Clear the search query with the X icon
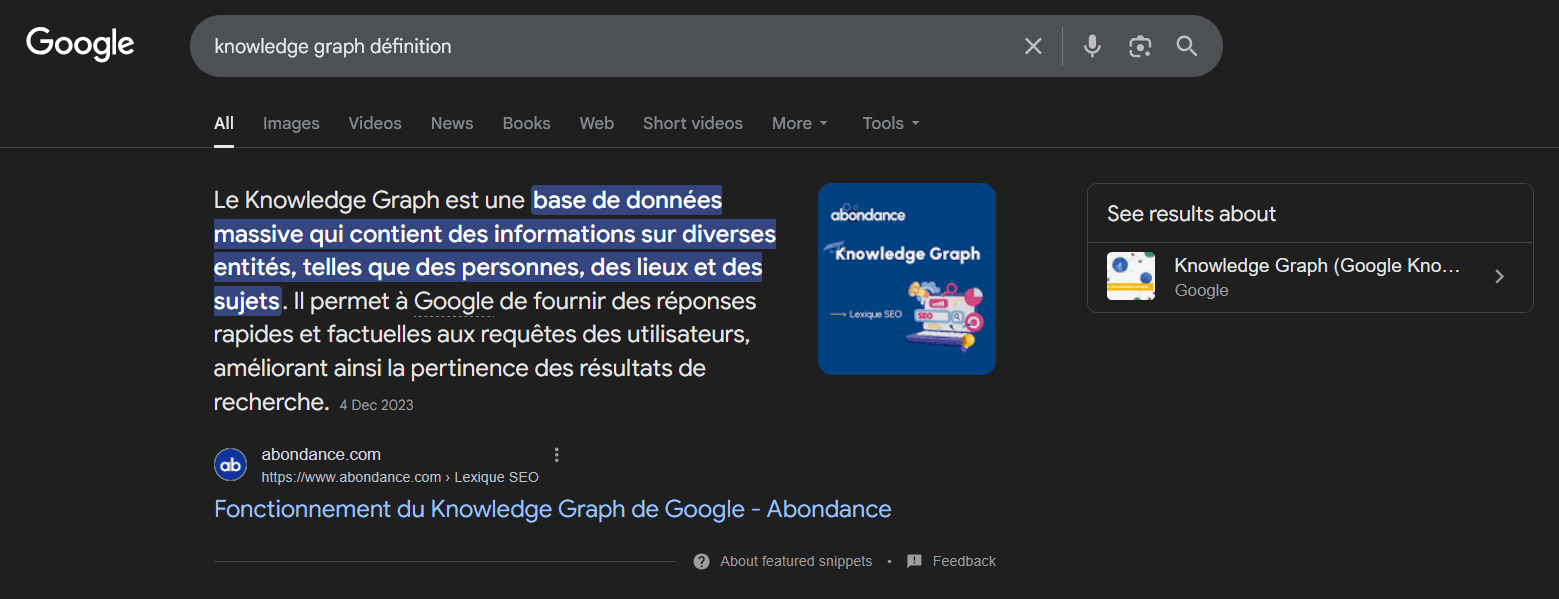The width and height of the screenshot is (1559, 599). pos(1032,45)
